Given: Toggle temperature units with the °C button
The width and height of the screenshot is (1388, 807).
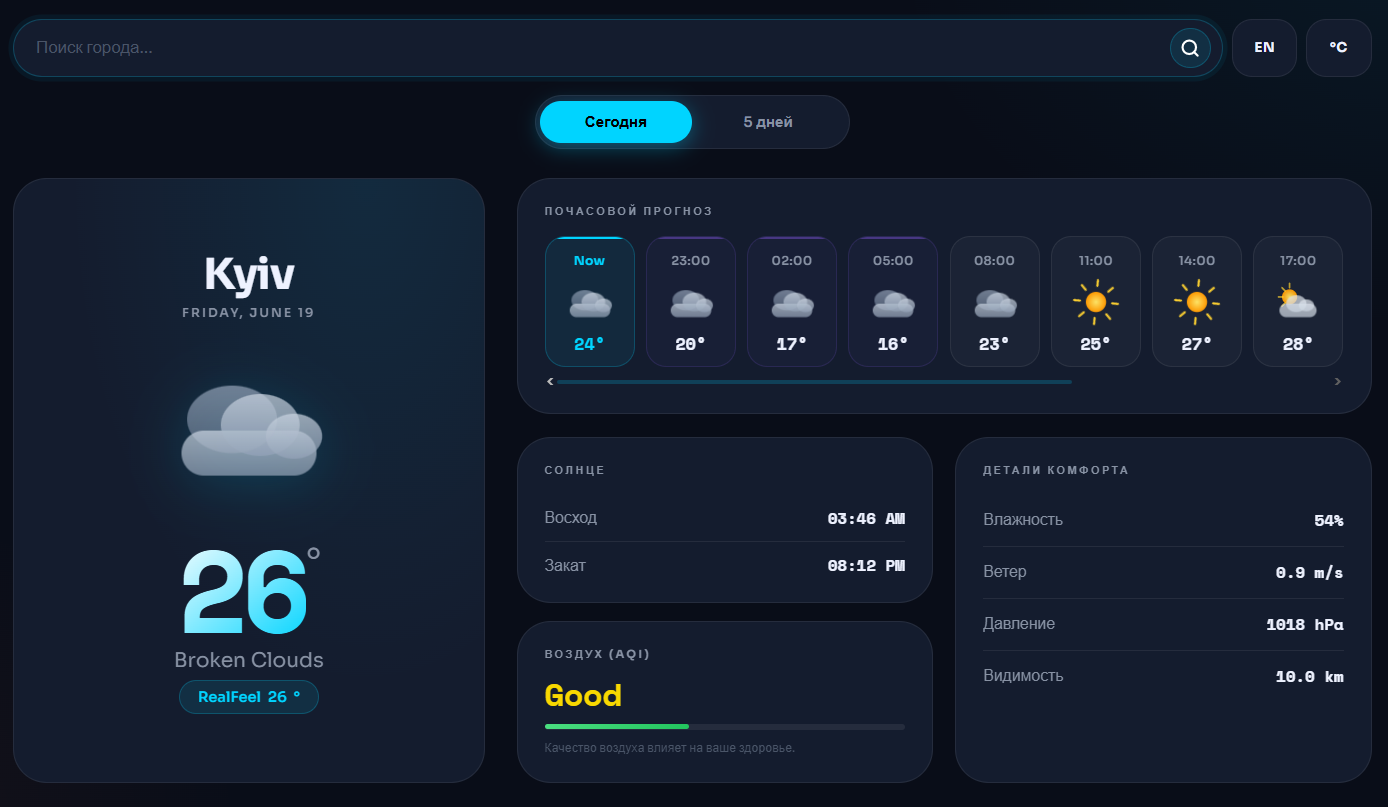Looking at the screenshot, I should coord(1338,48).
